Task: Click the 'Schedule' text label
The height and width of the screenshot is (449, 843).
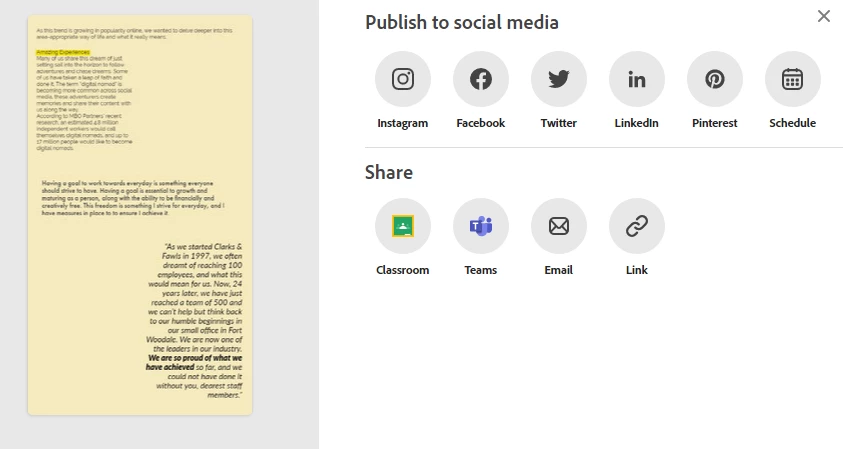Action: [792, 123]
